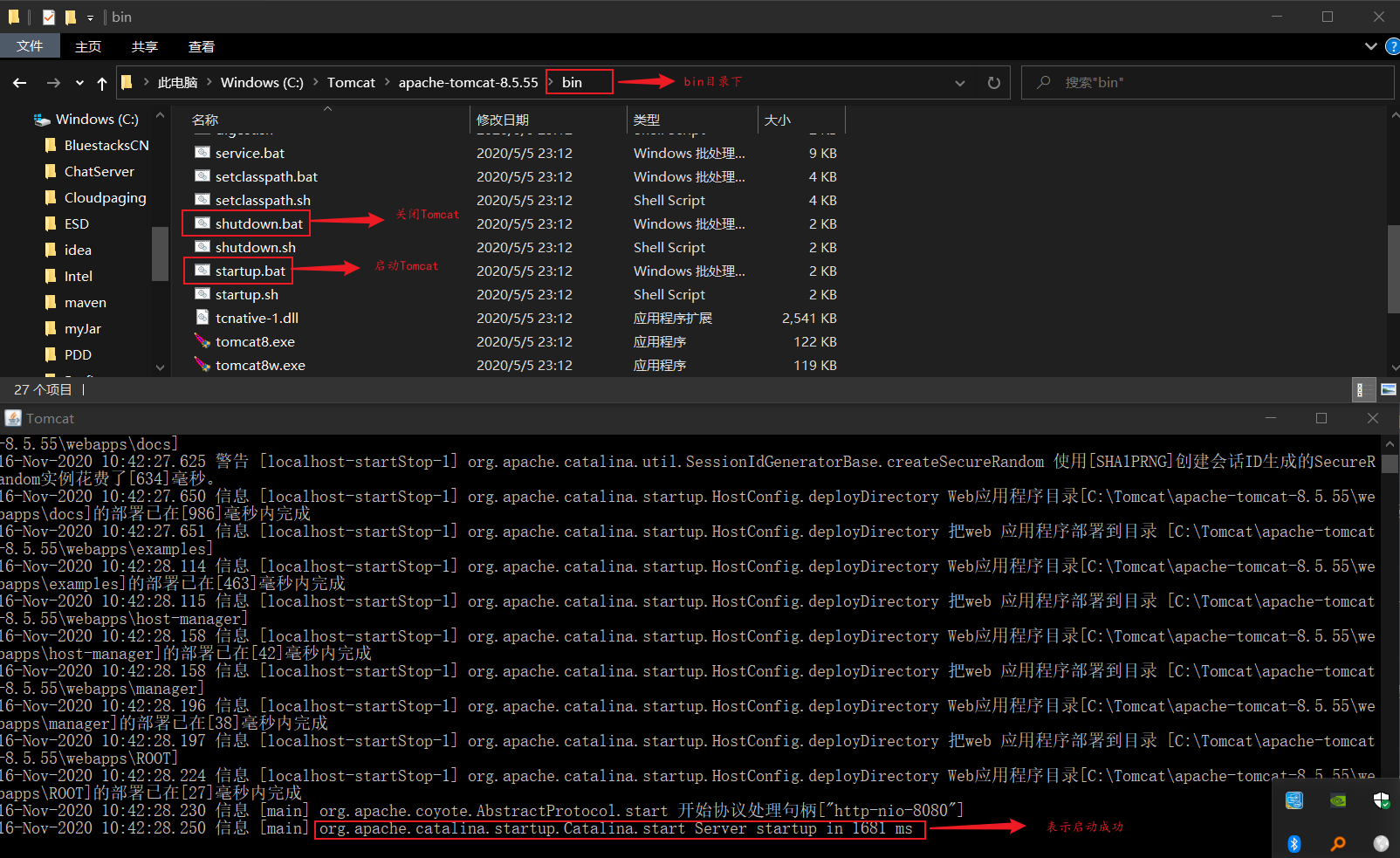Click the startup.bat file icon

(x=202, y=271)
